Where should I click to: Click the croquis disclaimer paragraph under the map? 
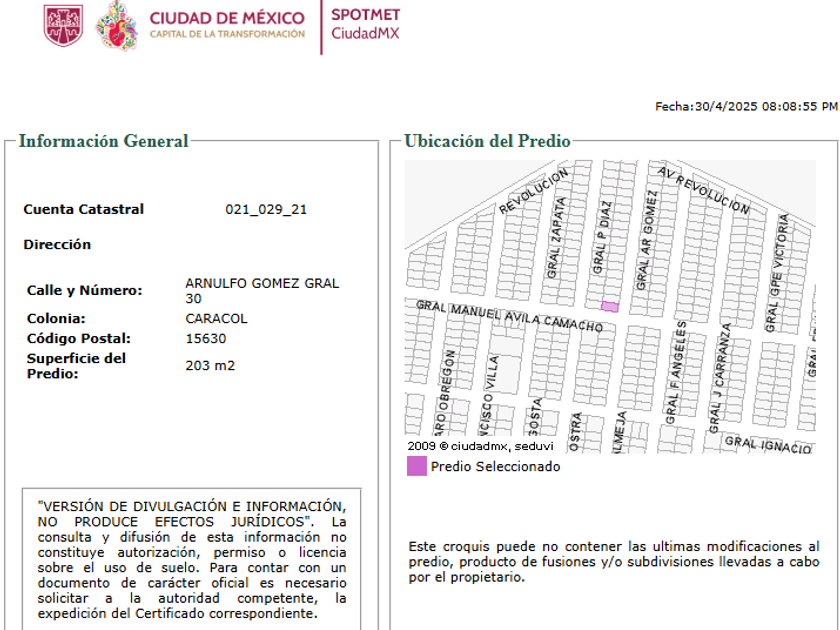[614, 561]
